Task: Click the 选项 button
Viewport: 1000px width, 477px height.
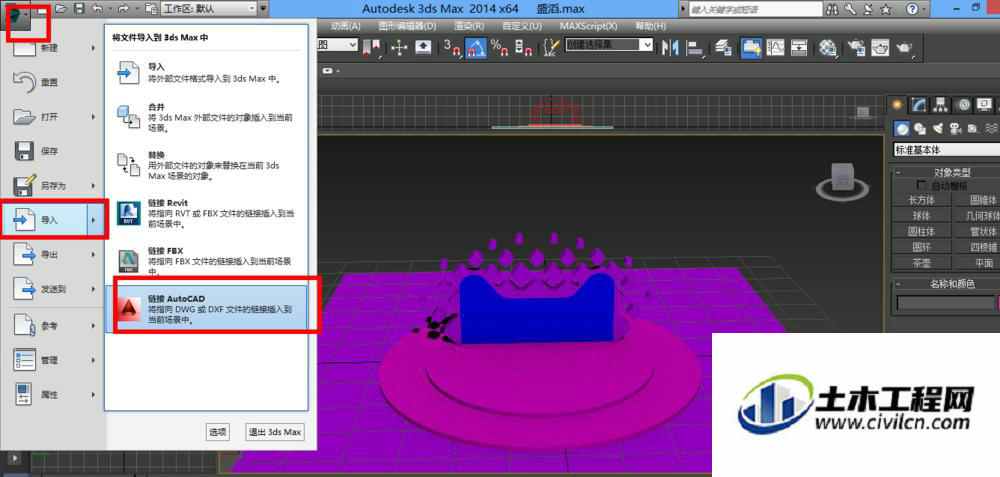Action: pyautogui.click(x=217, y=432)
